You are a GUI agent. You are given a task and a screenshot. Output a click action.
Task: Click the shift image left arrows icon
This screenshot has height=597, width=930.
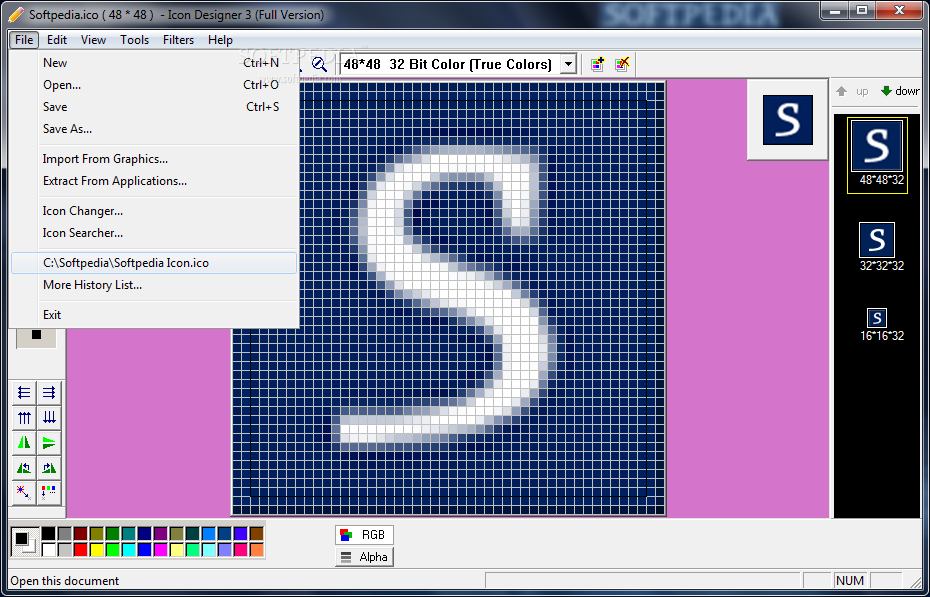[24, 392]
